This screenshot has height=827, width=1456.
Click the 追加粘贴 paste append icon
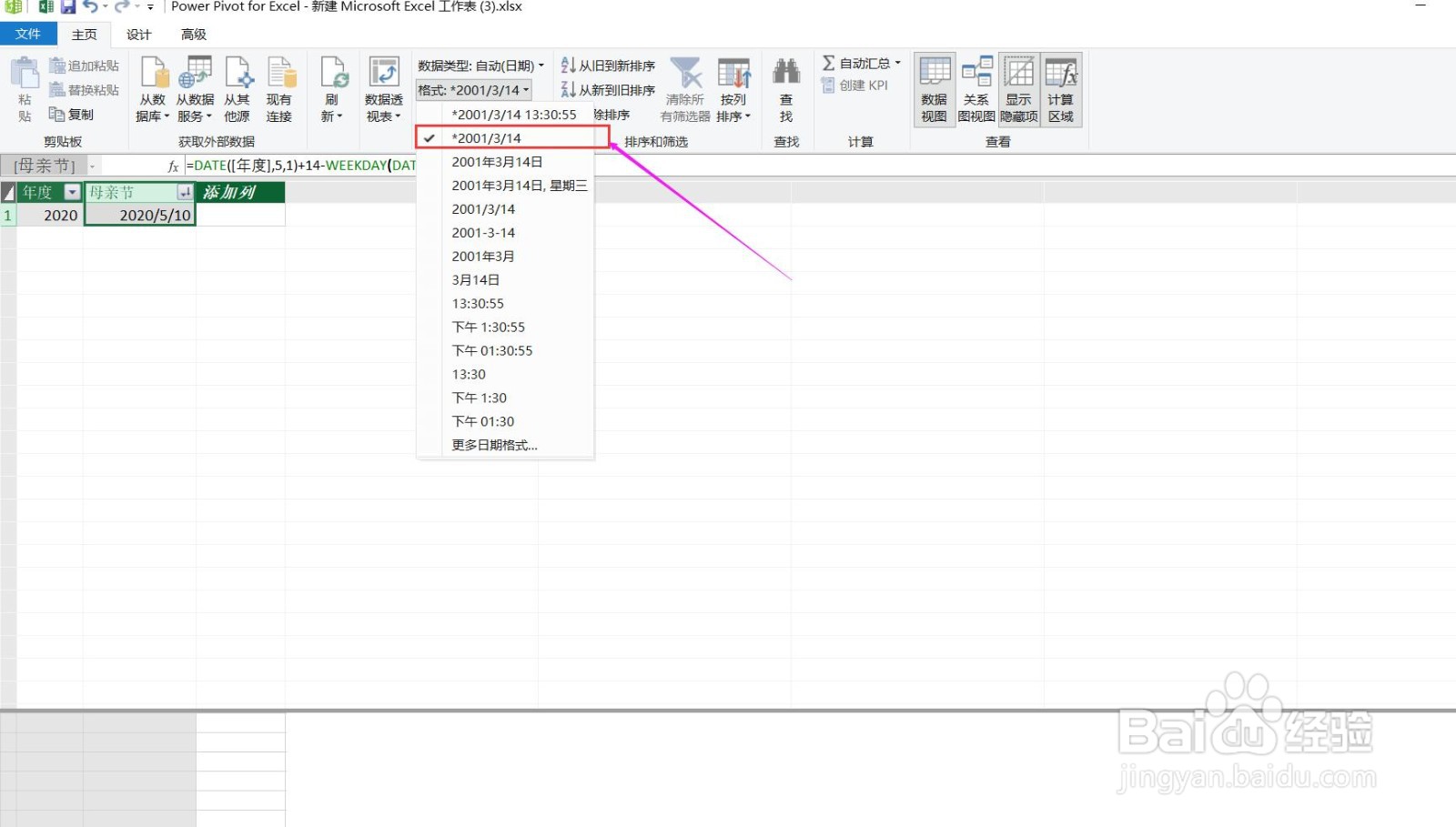[x=57, y=66]
